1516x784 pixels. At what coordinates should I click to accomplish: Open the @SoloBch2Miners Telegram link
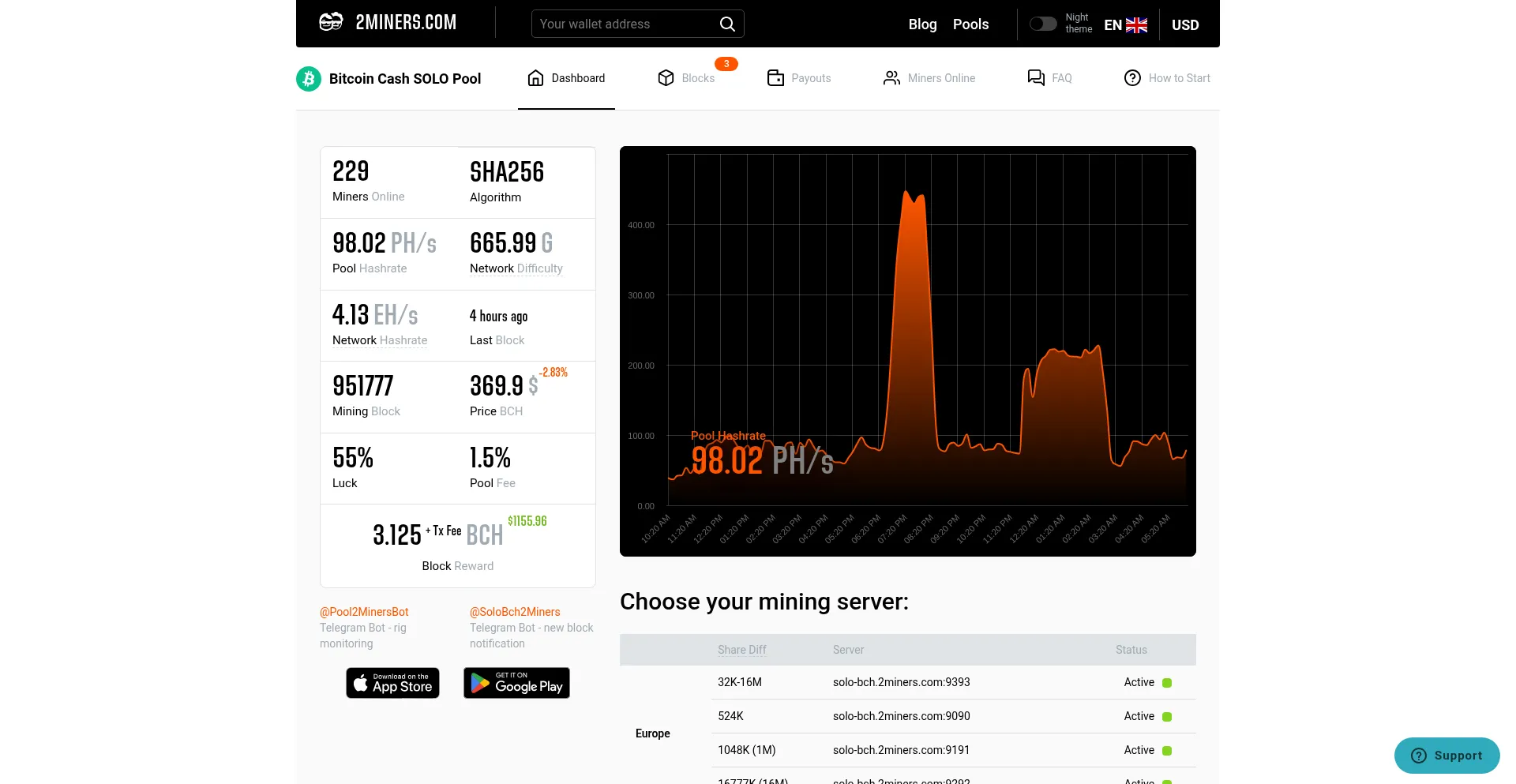click(x=515, y=612)
